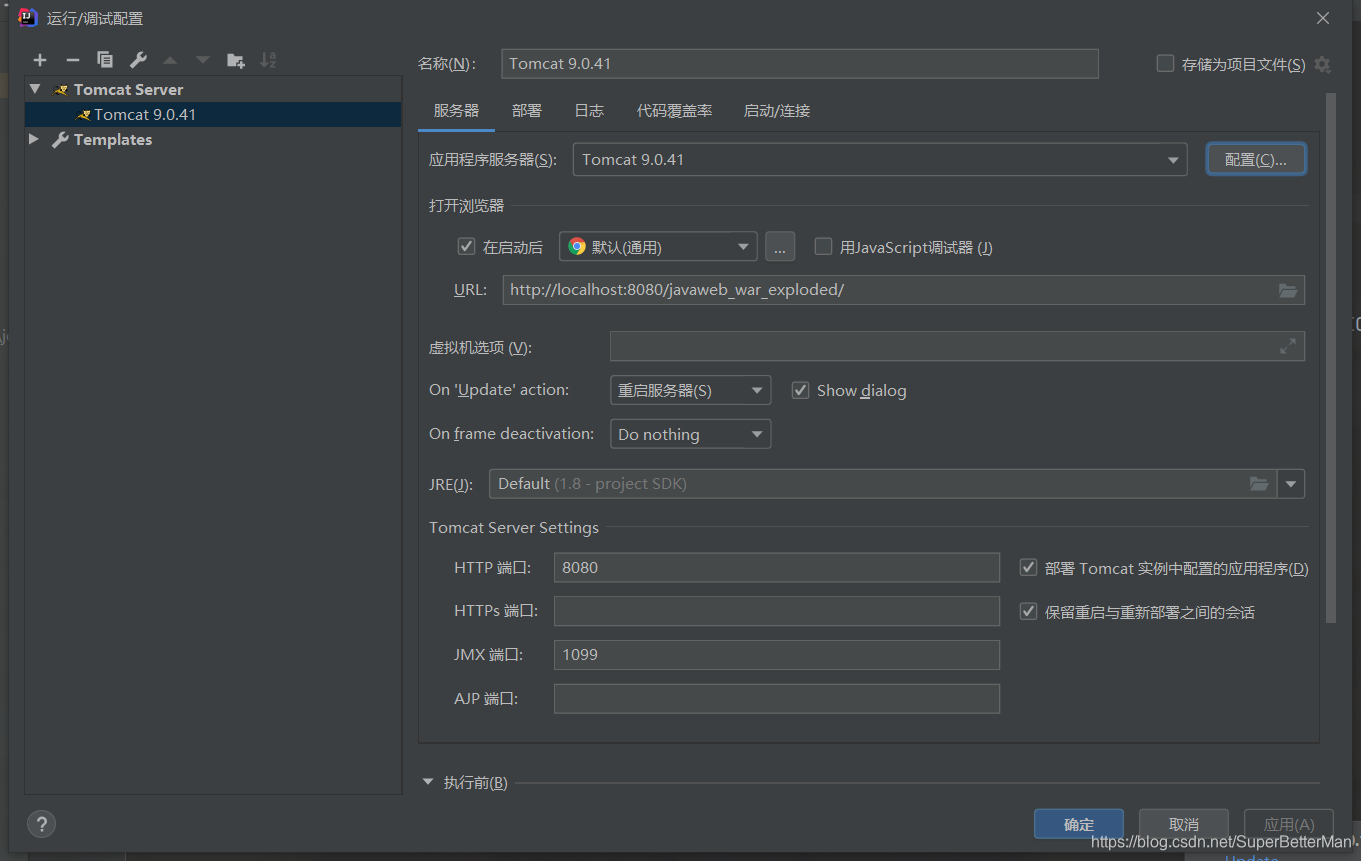Click 取消 button
This screenshot has width=1361, height=861.
click(1184, 824)
